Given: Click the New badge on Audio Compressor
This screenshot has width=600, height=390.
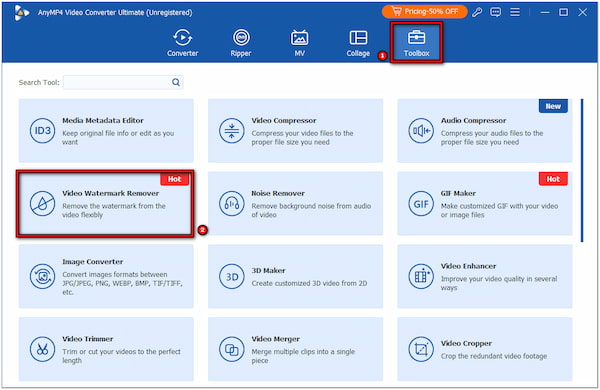Looking at the screenshot, I should pyautogui.click(x=553, y=106).
